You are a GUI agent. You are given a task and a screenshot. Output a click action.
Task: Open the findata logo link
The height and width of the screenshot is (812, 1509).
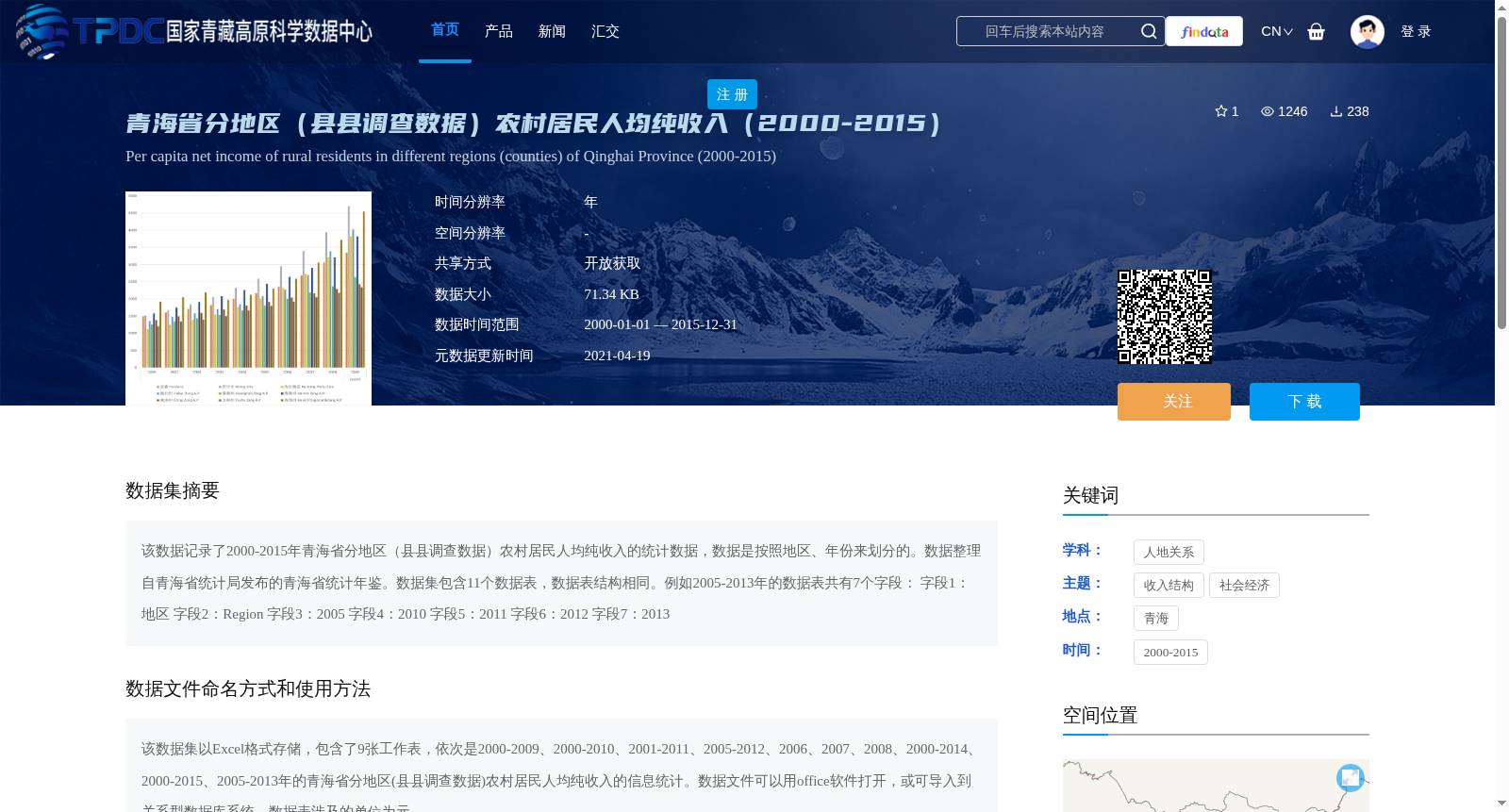[x=1204, y=31]
